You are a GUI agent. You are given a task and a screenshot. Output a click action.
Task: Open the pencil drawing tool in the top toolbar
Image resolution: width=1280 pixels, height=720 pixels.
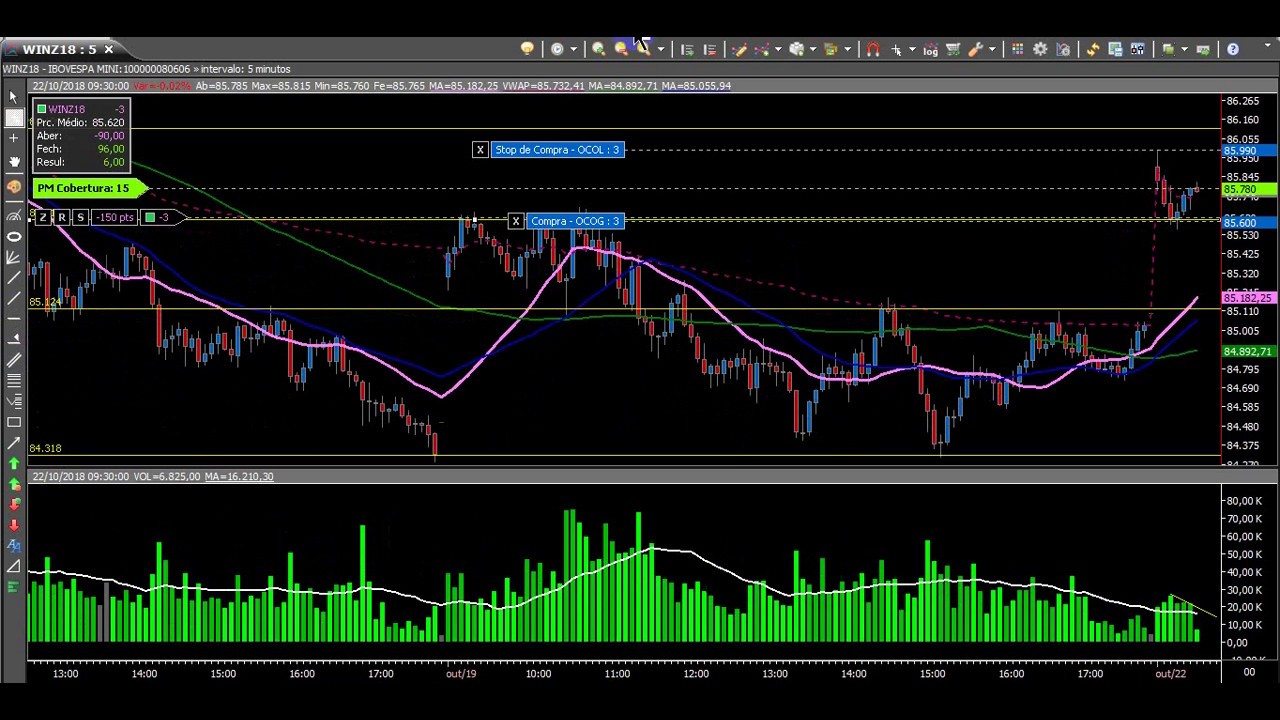(x=739, y=49)
